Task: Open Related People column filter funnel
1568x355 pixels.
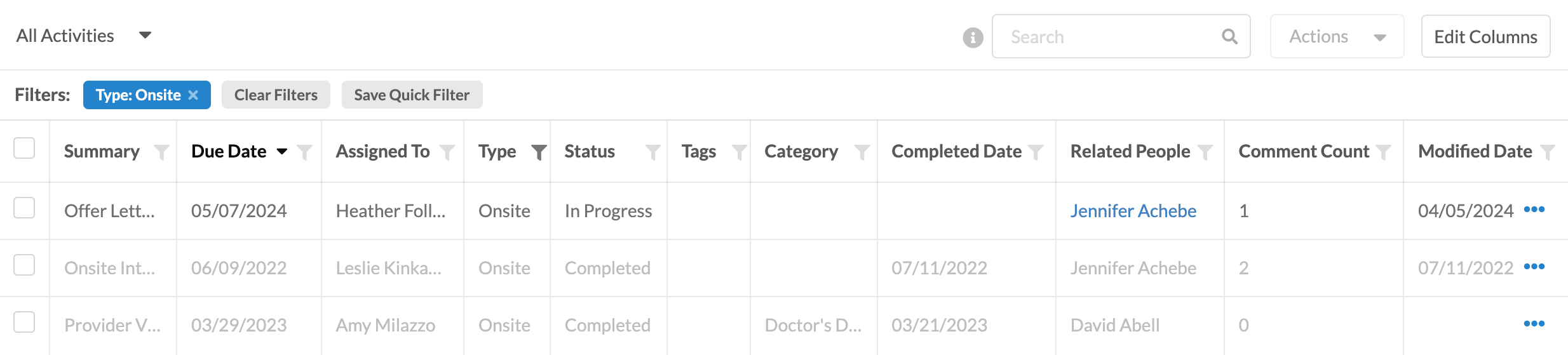Action: pos(1205,152)
